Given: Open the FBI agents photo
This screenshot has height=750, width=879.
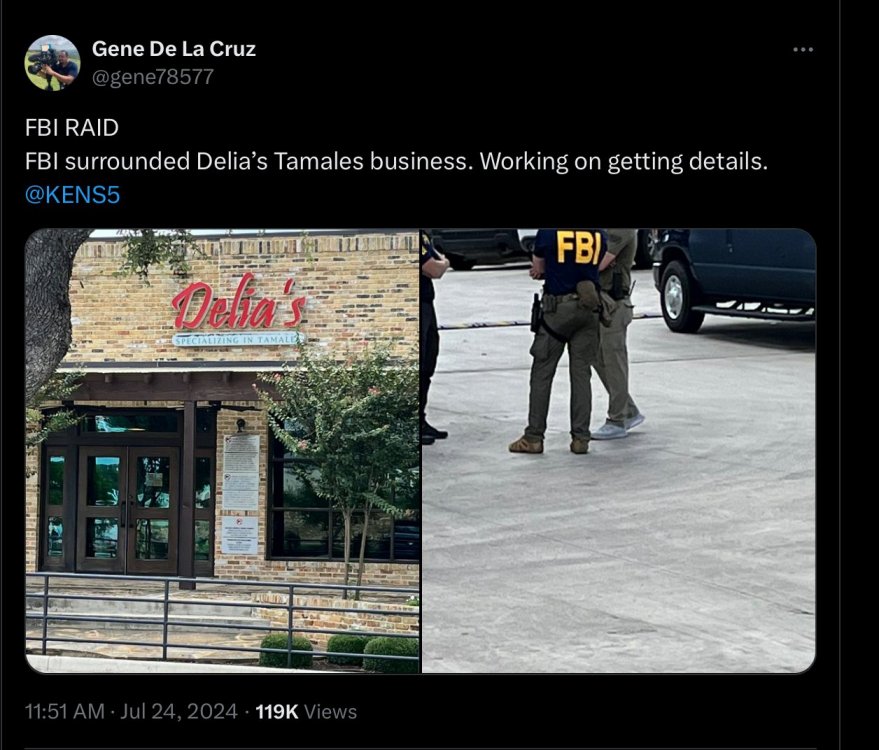Looking at the screenshot, I should pyautogui.click(x=618, y=451).
